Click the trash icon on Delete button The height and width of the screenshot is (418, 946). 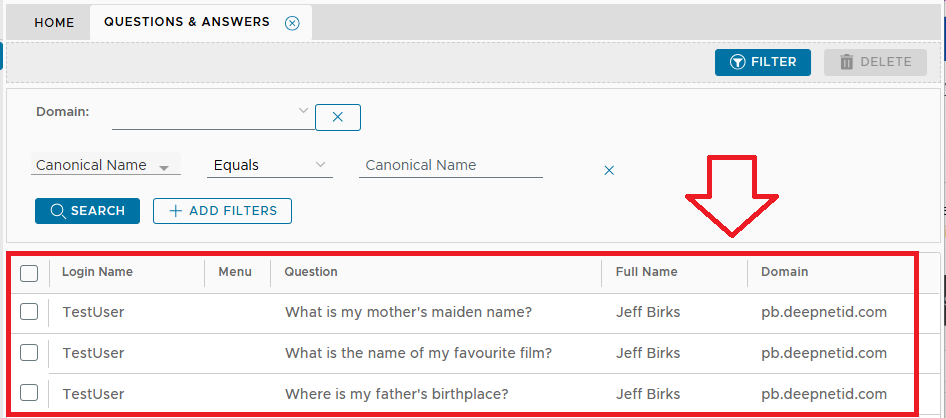click(x=847, y=62)
